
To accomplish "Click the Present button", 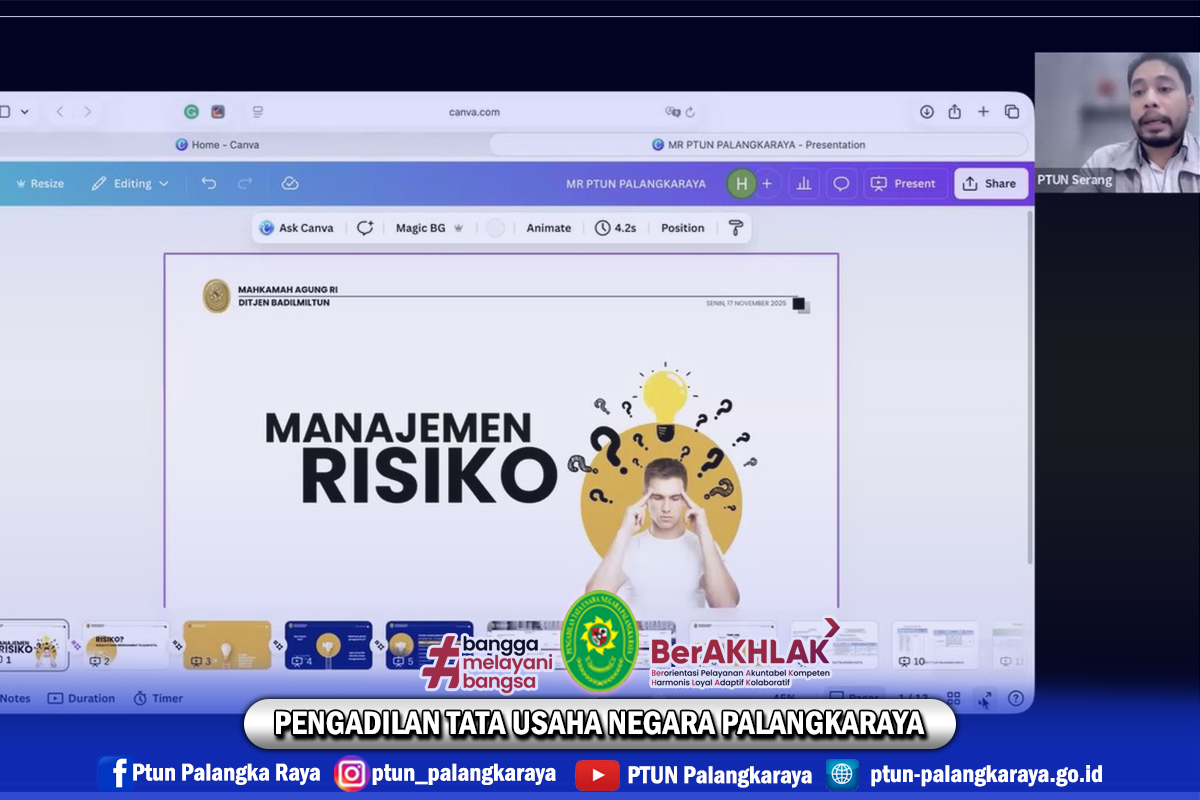I will point(904,184).
